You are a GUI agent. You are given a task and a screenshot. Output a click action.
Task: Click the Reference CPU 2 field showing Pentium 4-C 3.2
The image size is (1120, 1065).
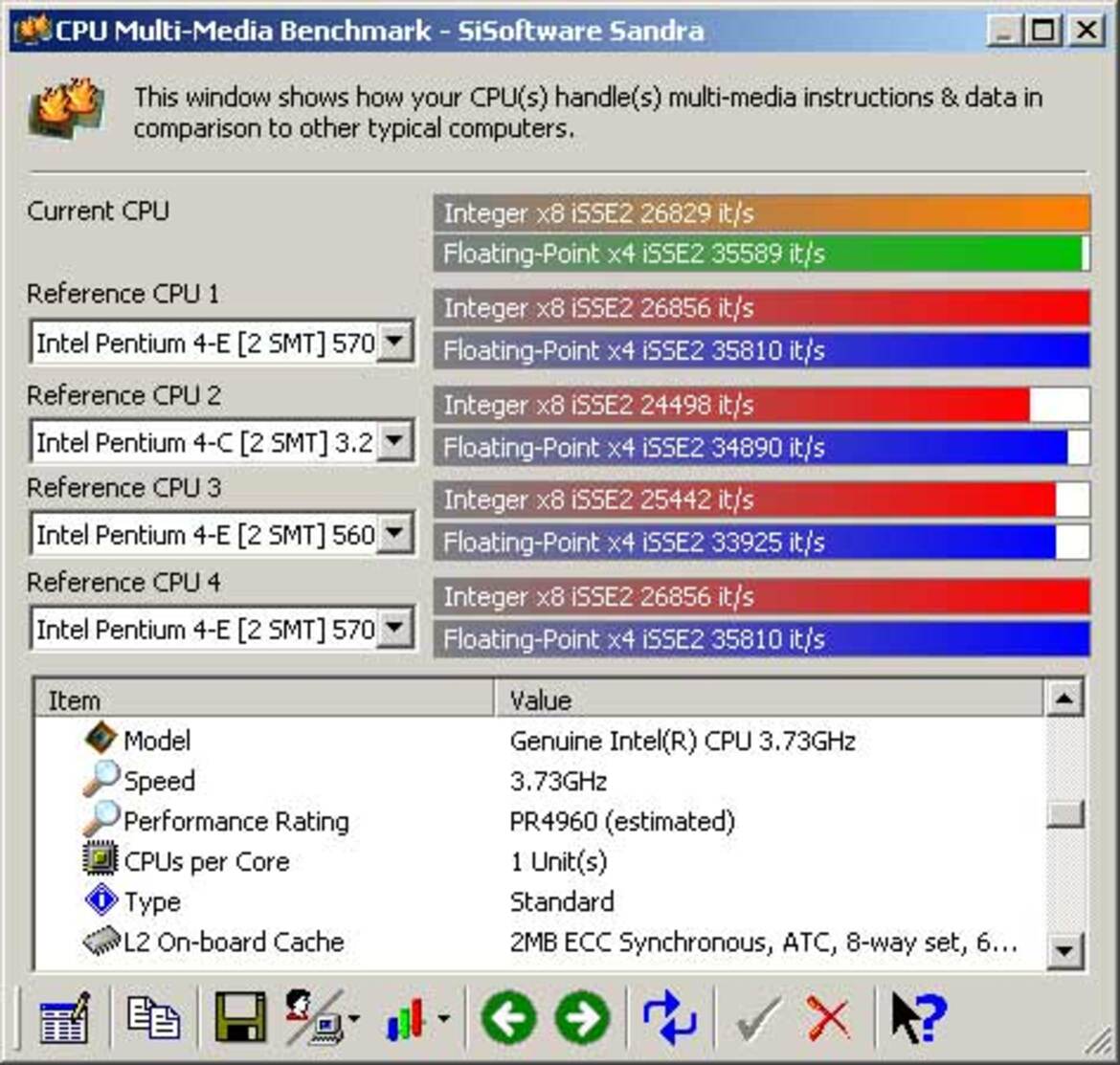pyautogui.click(x=222, y=442)
